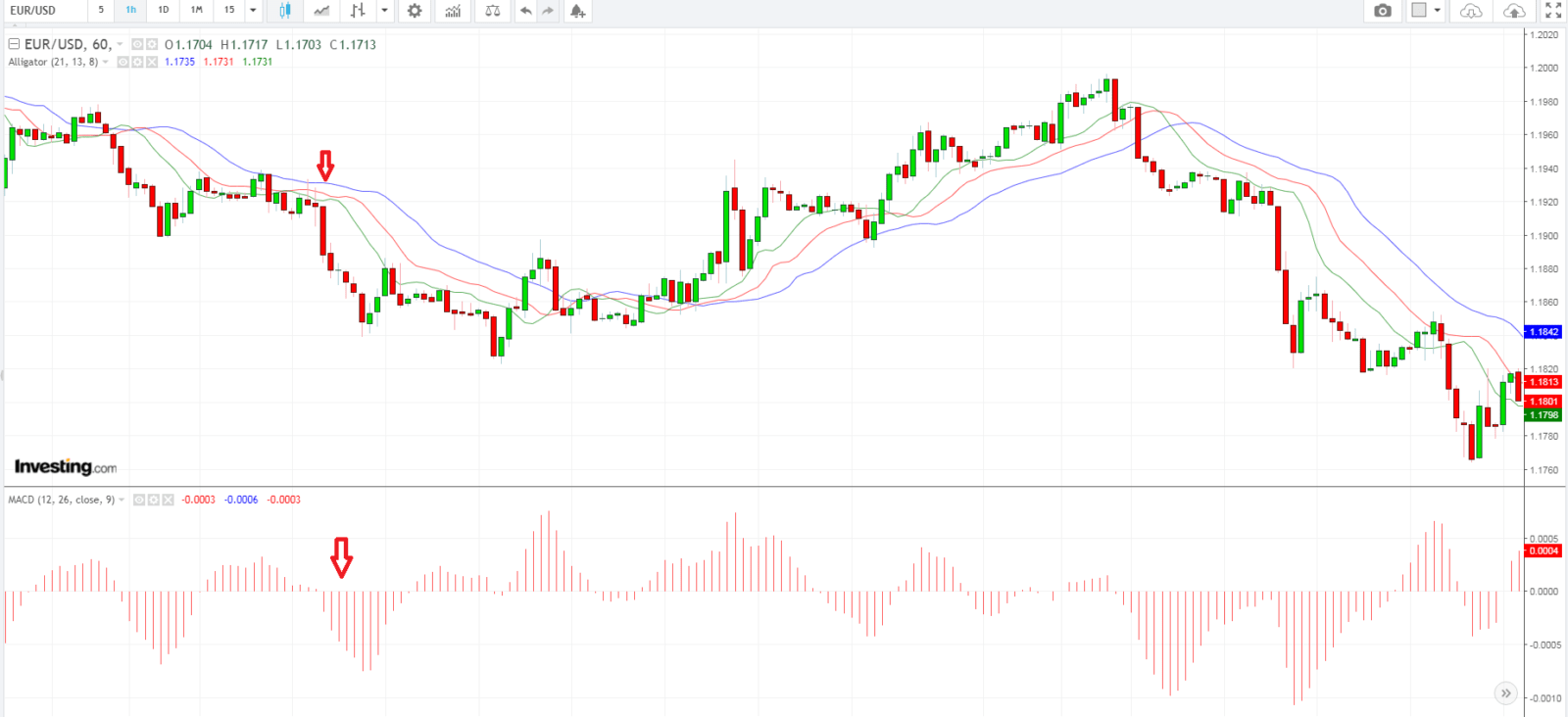This screenshot has width=1568, height=717.
Task: Switch to 15 minute interval
Action: 229,10
